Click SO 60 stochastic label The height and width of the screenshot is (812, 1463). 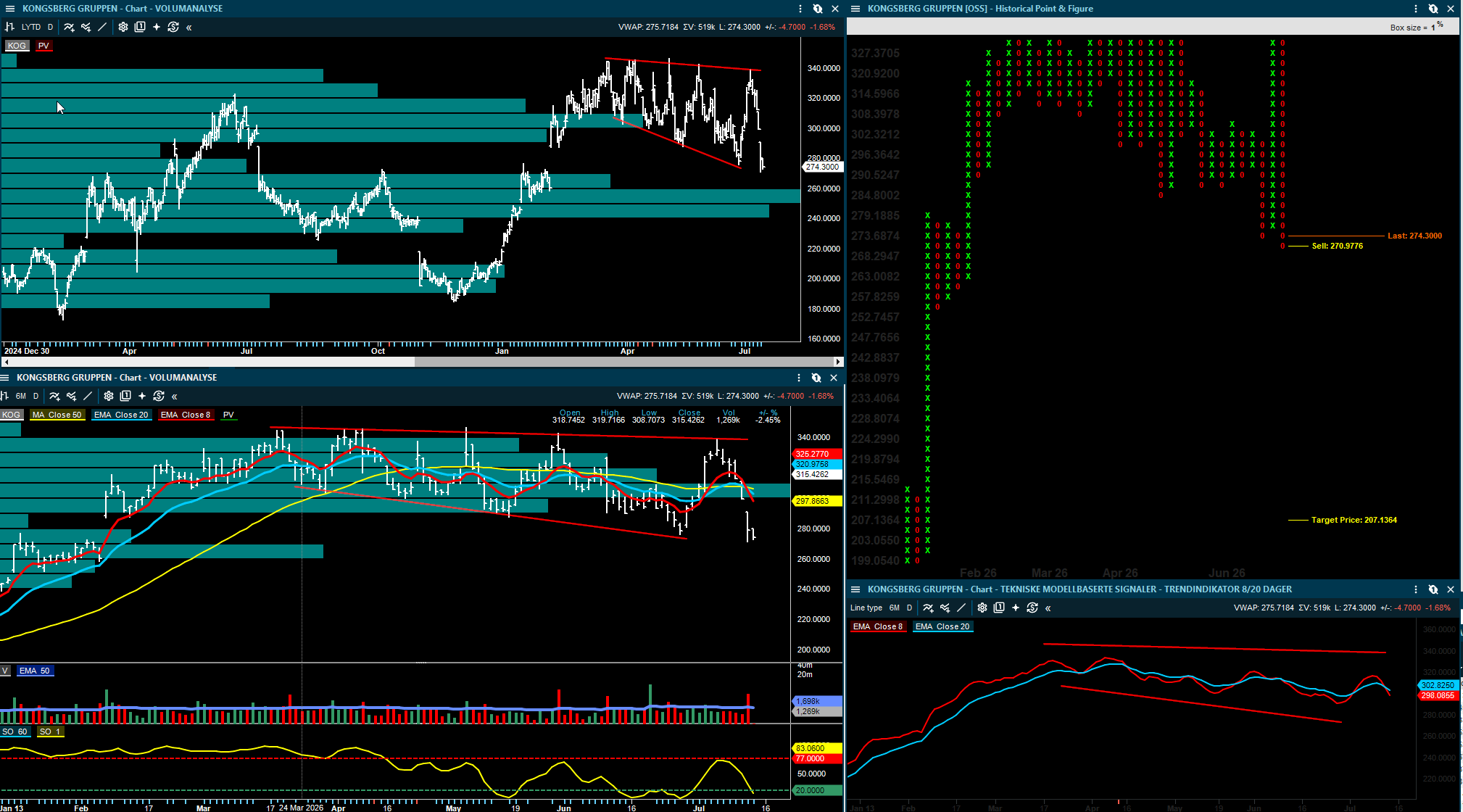[15, 732]
